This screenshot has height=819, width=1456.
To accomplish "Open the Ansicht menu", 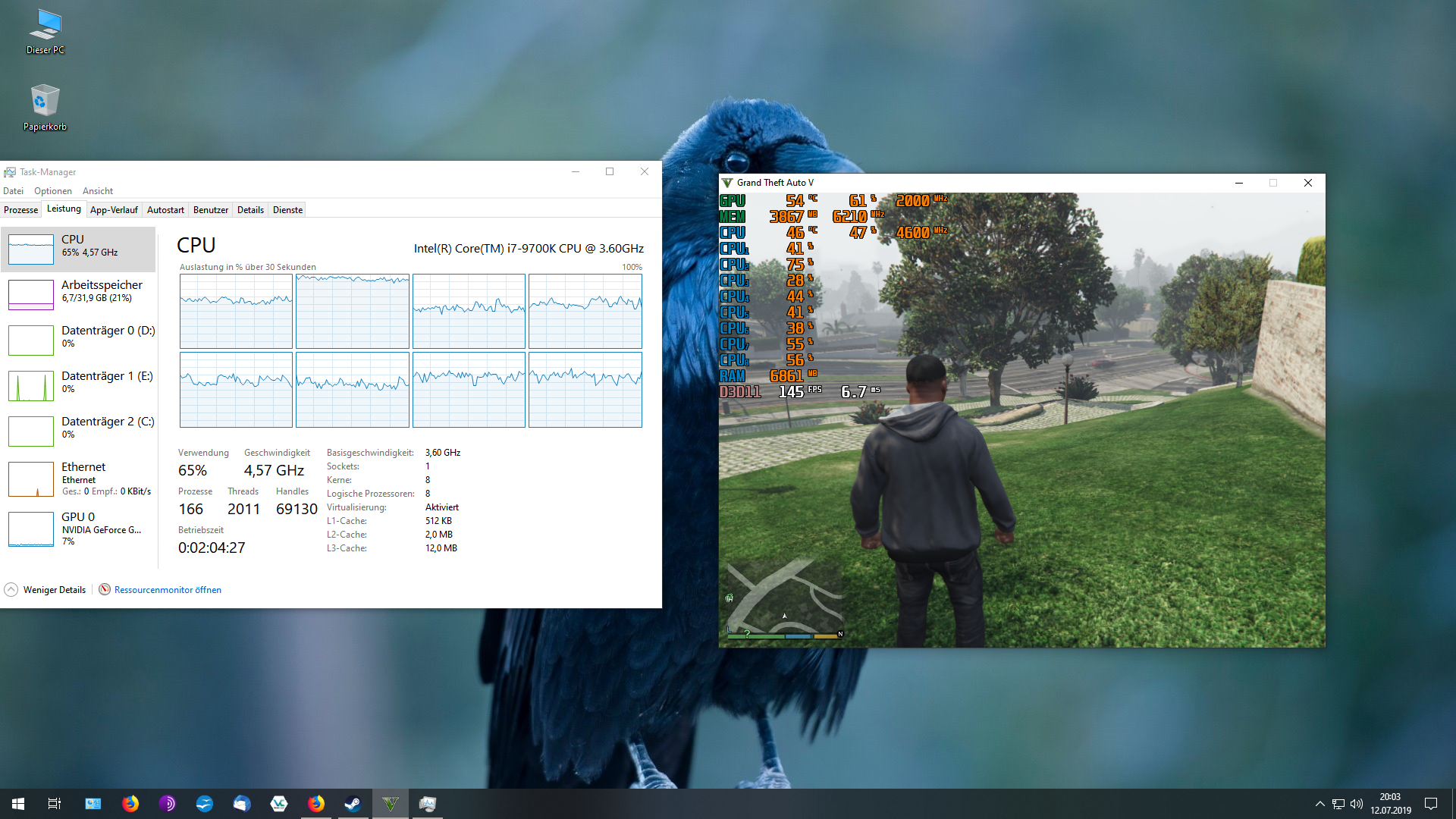I will coord(98,191).
